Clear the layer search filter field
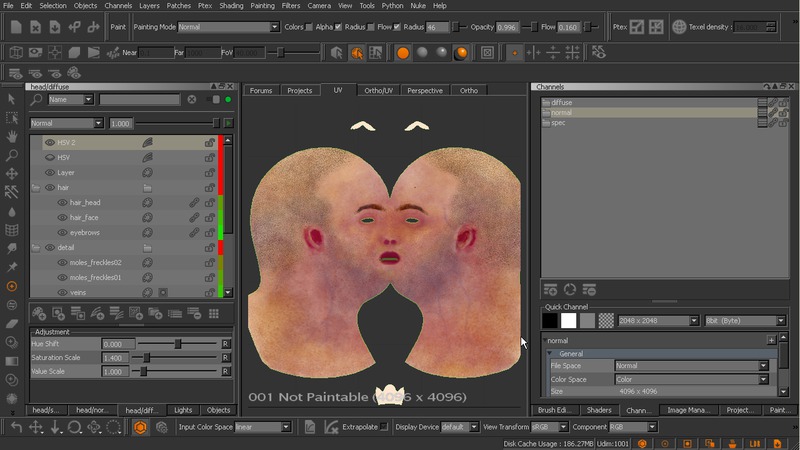 click(x=191, y=100)
